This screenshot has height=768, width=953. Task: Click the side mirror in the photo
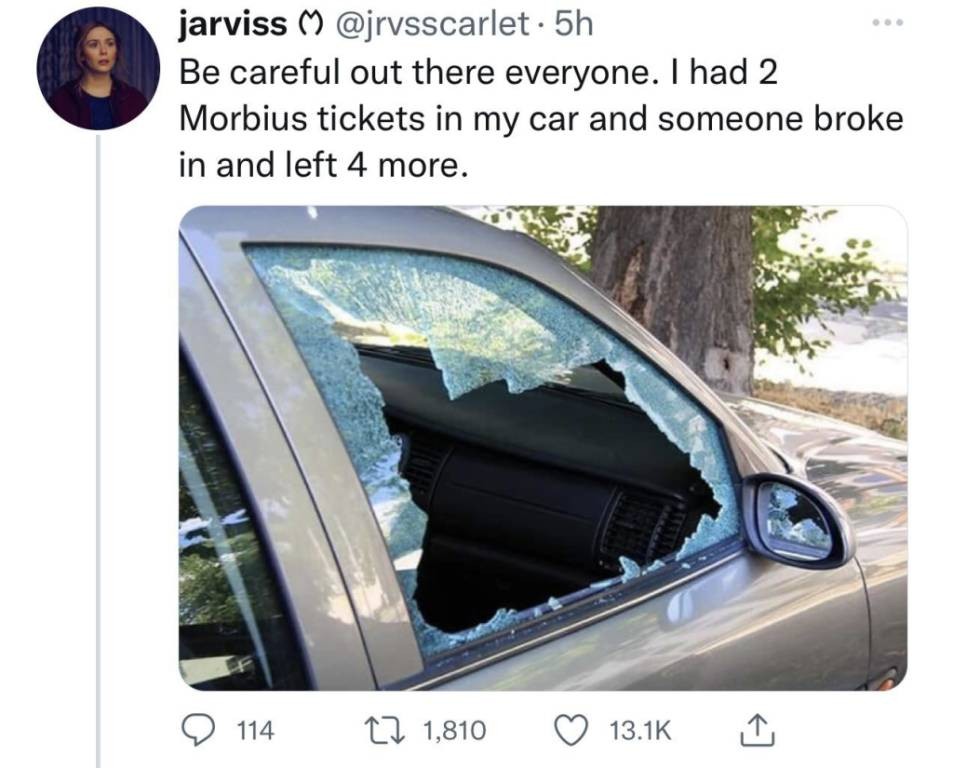(797, 521)
